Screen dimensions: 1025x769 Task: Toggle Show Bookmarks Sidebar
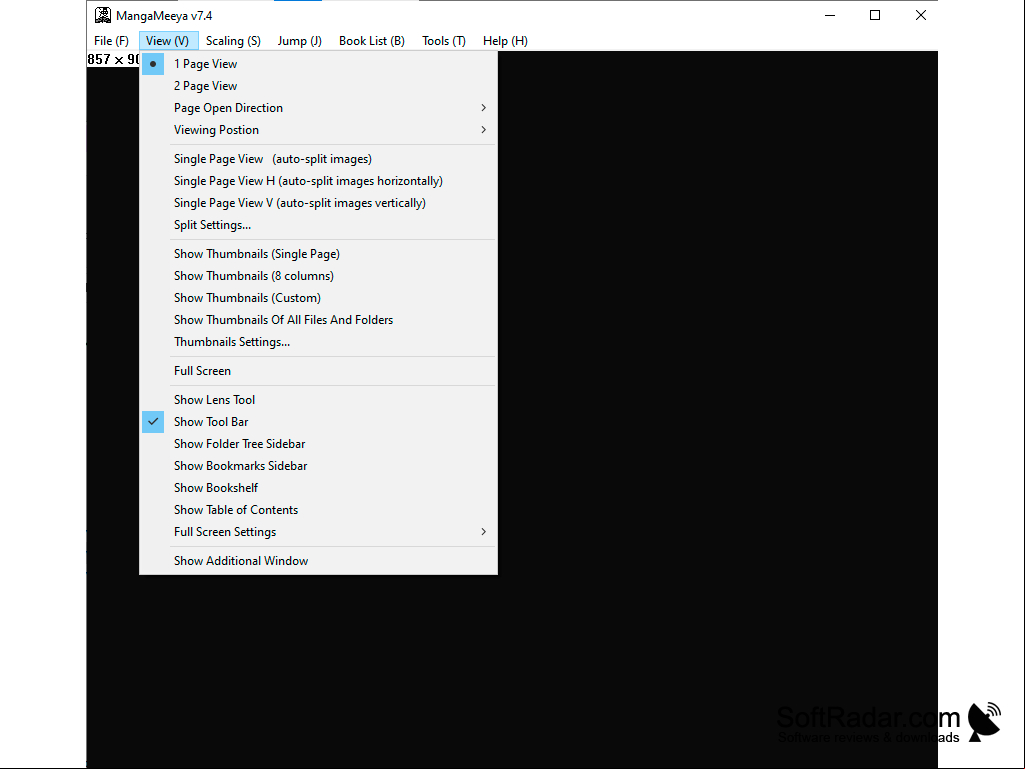318,466
